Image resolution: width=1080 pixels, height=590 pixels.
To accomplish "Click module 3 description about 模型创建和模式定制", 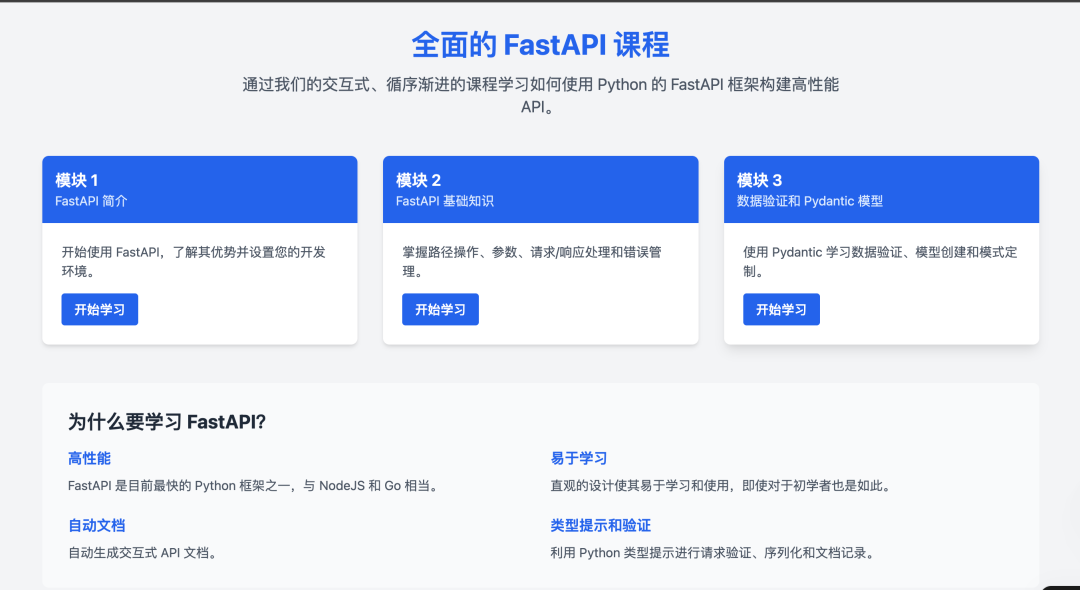I will [880, 262].
